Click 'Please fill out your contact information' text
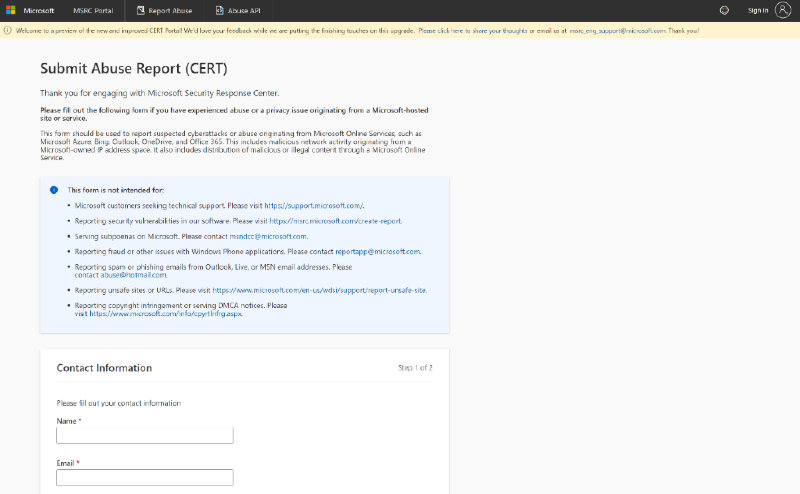This screenshot has height=494, width=800. coord(119,403)
